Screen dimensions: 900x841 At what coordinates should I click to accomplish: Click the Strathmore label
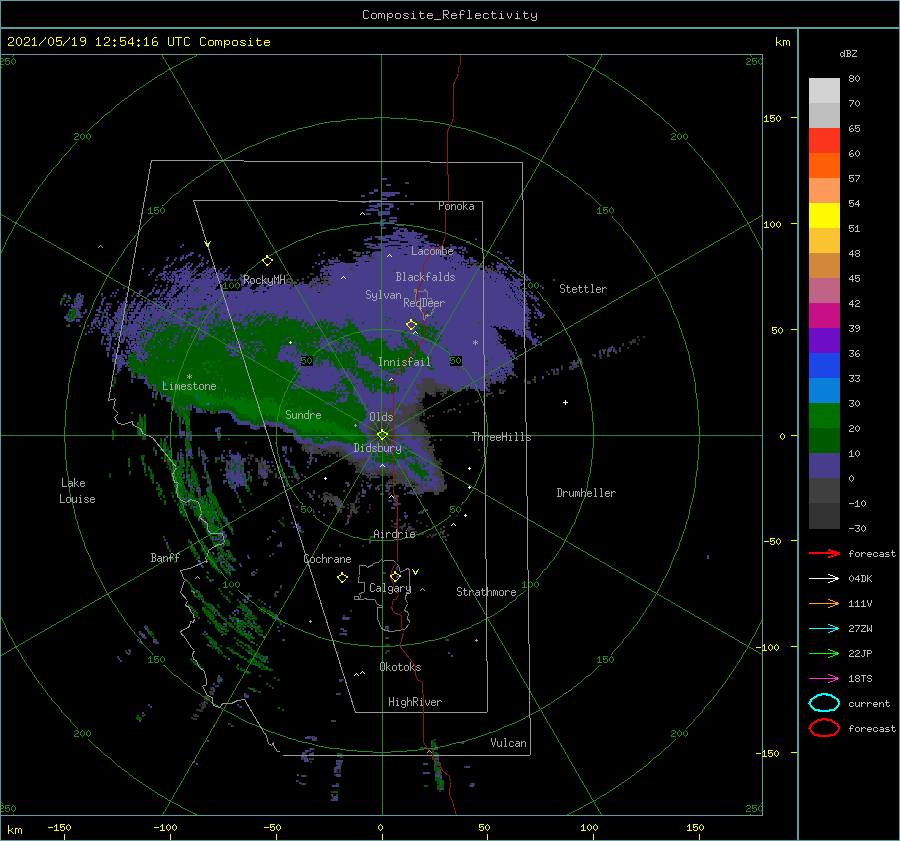[x=486, y=592]
